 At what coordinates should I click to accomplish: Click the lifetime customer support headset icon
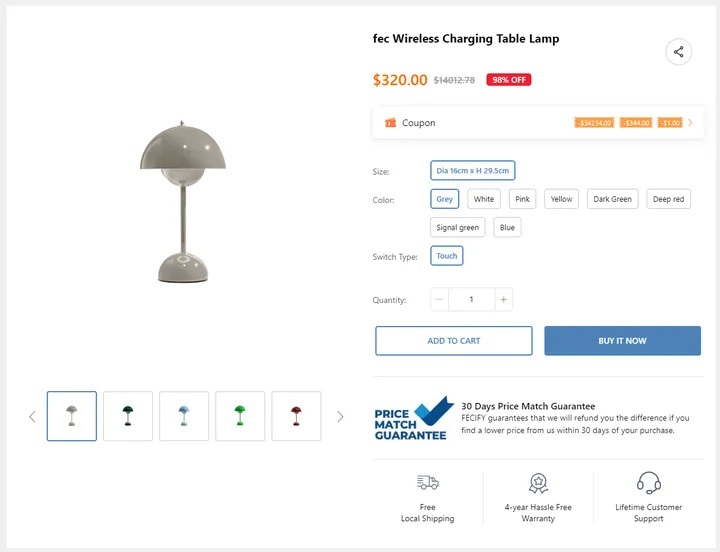[648, 483]
